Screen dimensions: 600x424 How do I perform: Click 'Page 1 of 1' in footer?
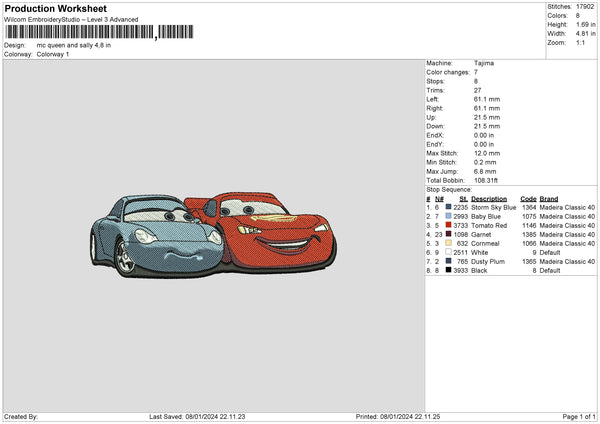coord(579,416)
